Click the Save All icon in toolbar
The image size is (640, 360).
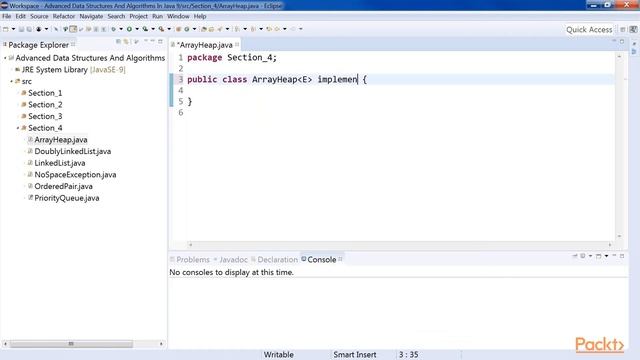(x=29, y=29)
